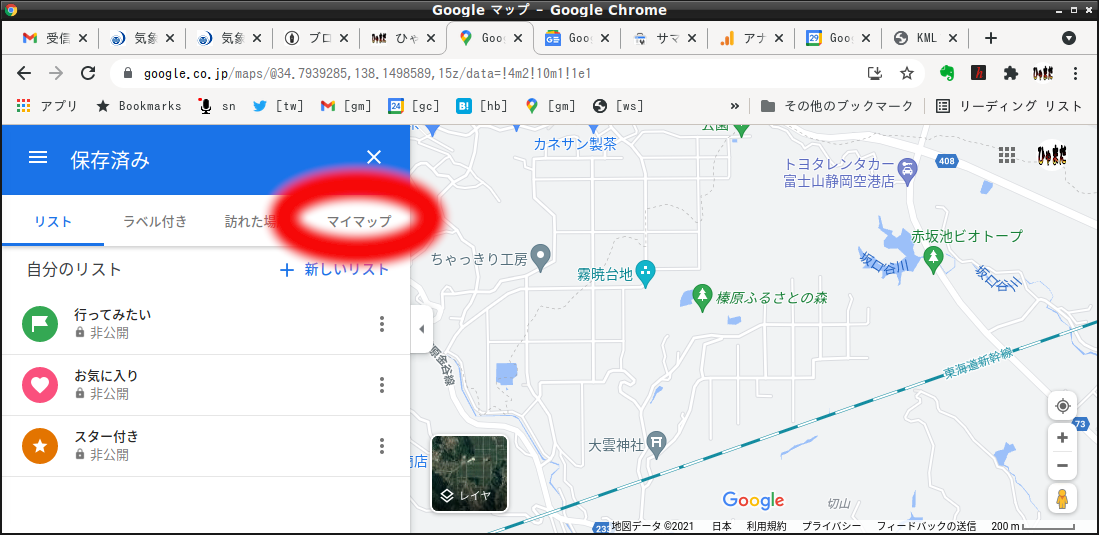Open the [hb] bookmark
1099x535 pixels.
tap(482, 106)
